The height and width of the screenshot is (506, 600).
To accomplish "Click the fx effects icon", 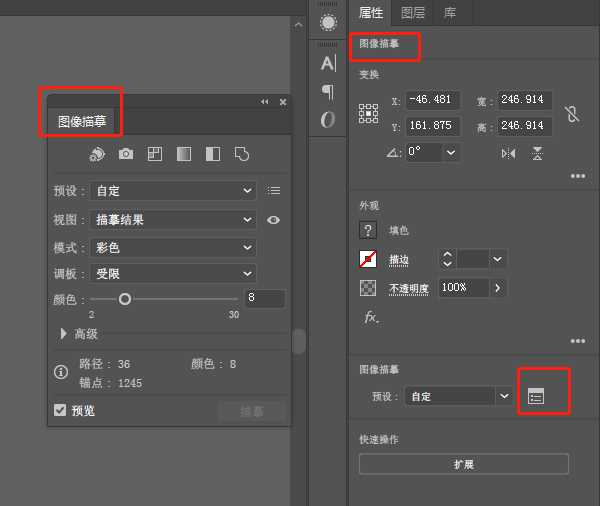I will (371, 317).
